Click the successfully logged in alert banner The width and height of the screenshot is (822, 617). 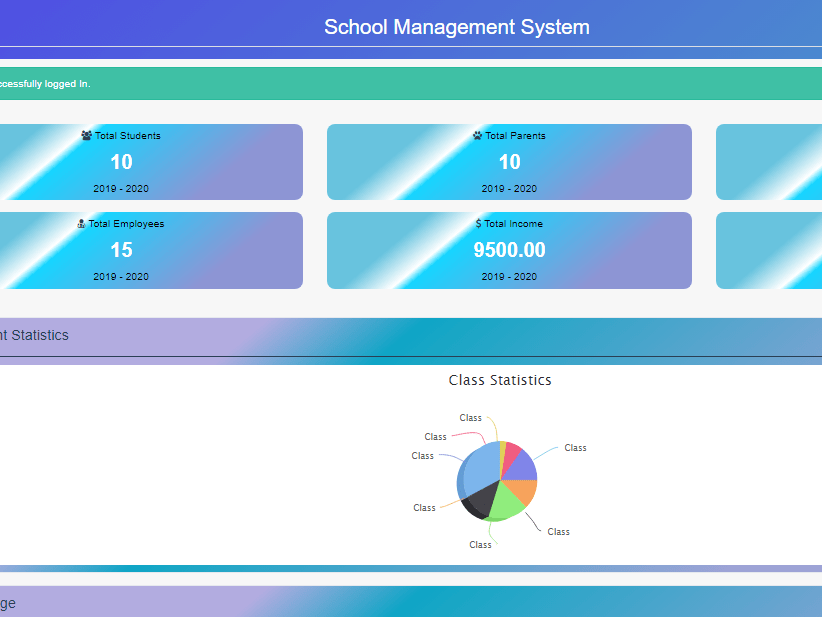point(411,83)
